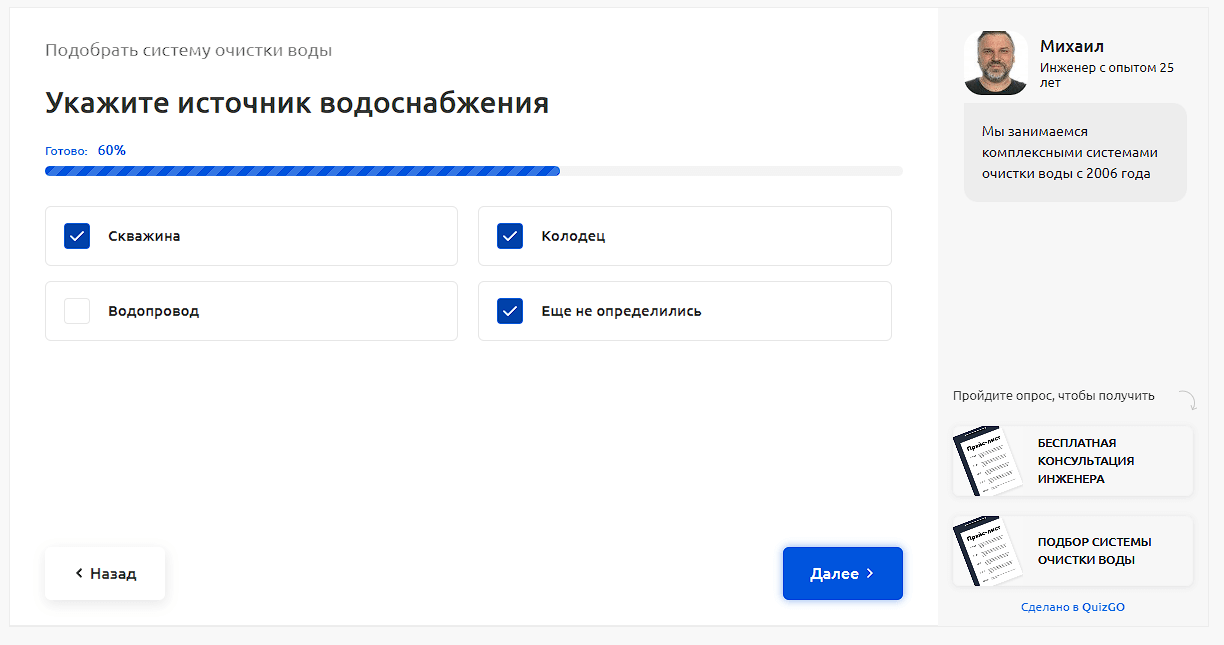Screen dimensions: 1224x645
Task: Click the price-list icon beside Бесплатная консультация
Action: point(987,462)
